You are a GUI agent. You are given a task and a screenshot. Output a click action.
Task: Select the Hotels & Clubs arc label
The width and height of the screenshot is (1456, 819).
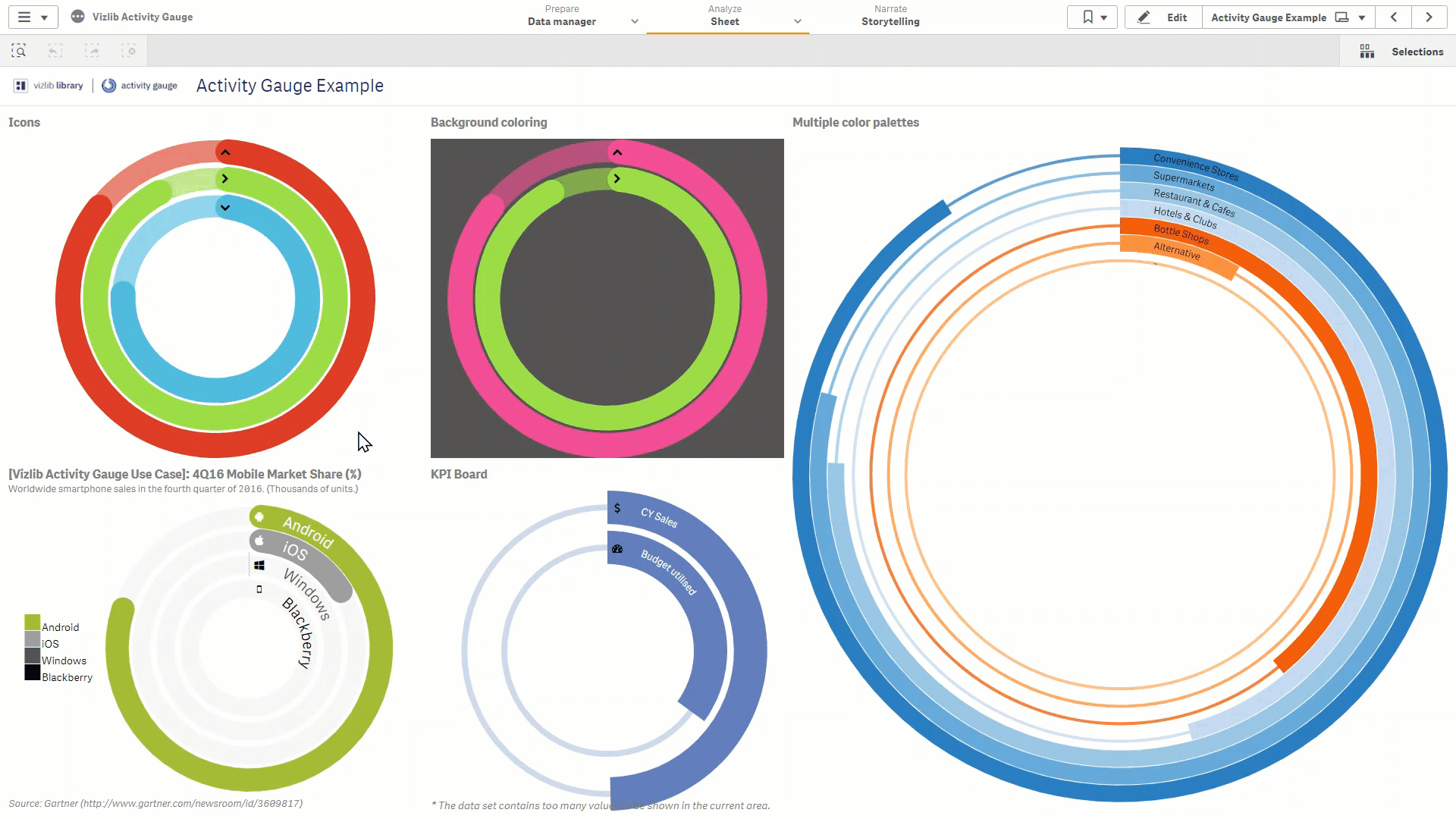point(1185,218)
